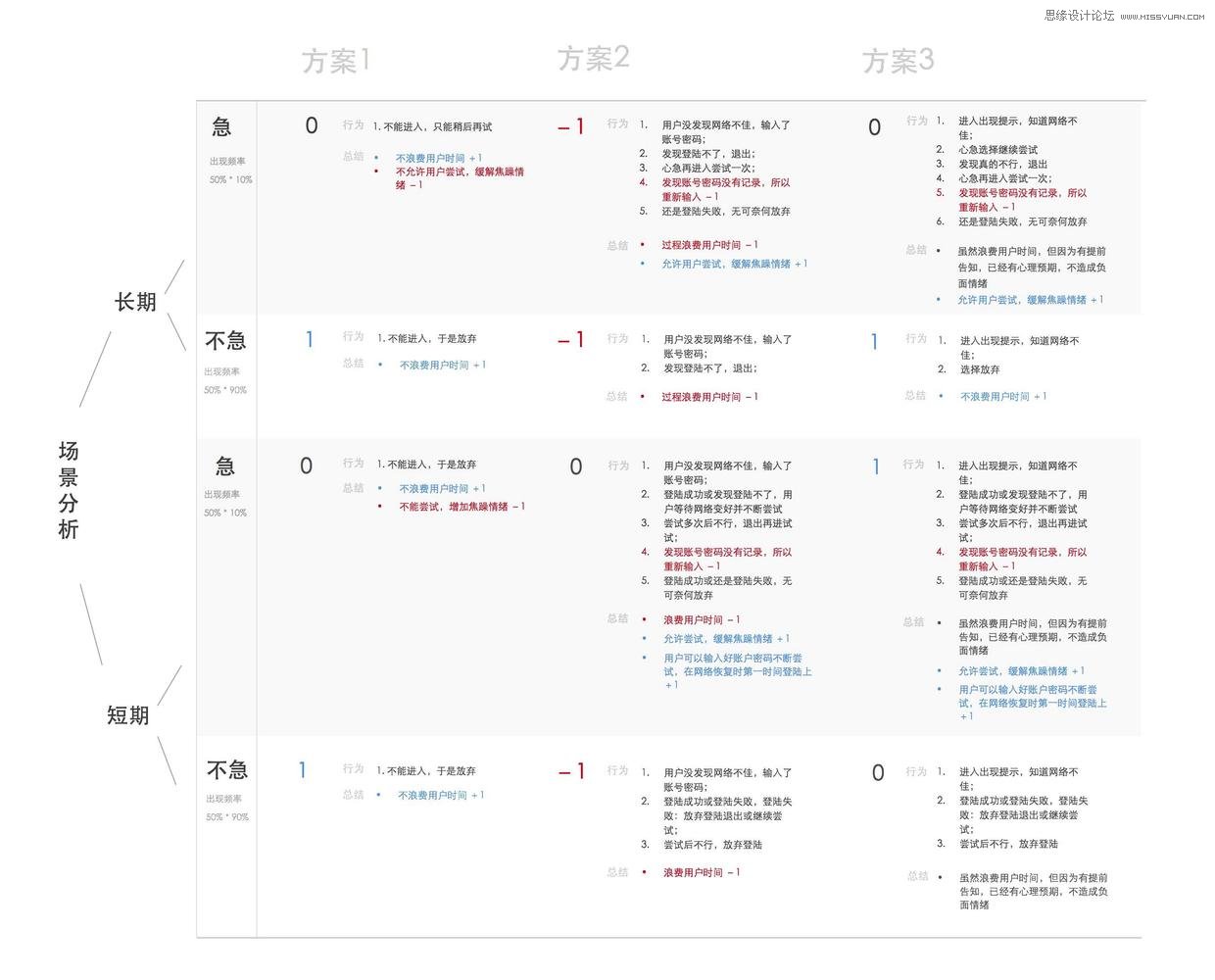
Task: Click the 短期 branch label
Action: [128, 715]
